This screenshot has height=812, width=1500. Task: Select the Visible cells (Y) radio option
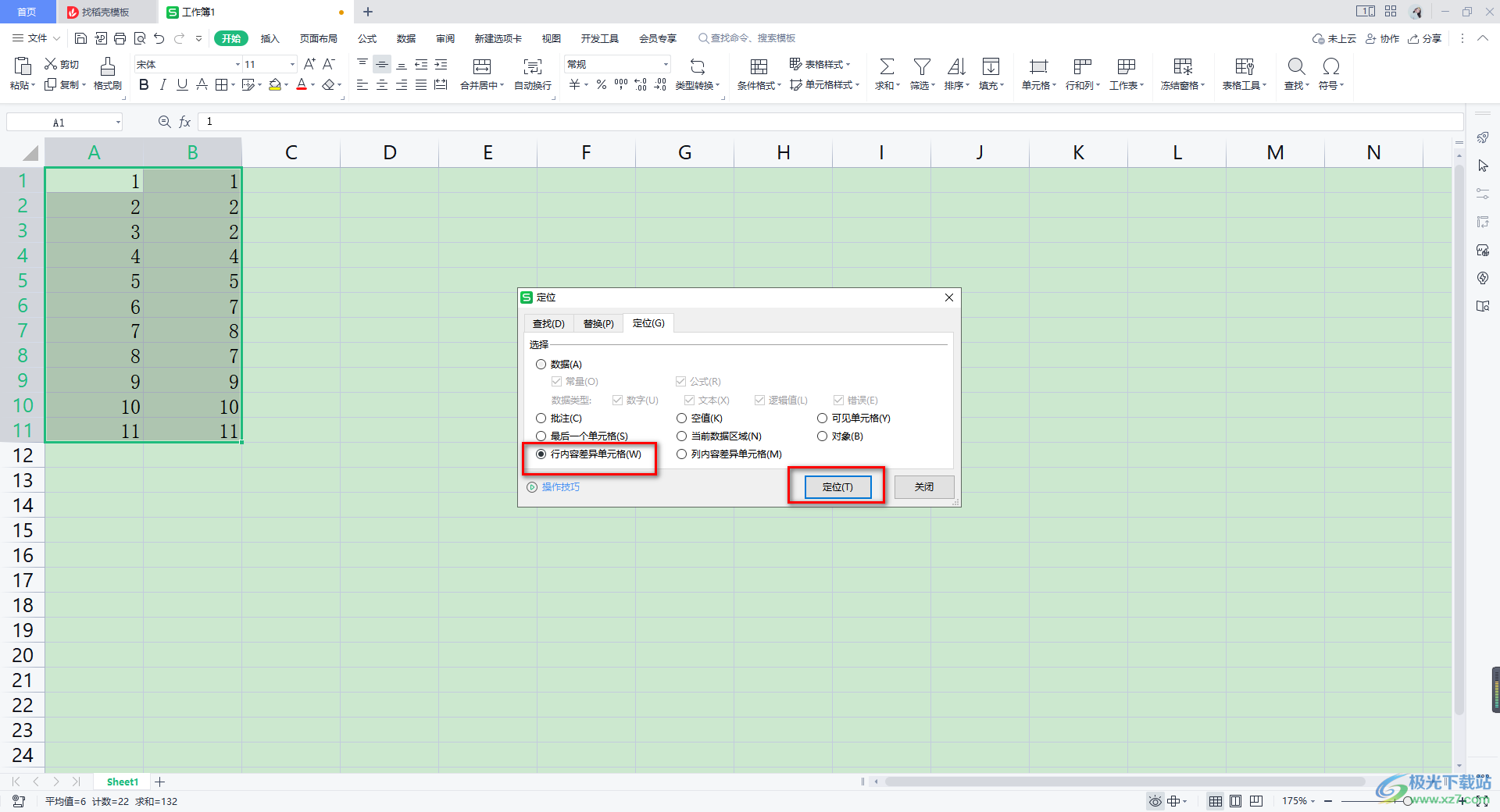(822, 418)
